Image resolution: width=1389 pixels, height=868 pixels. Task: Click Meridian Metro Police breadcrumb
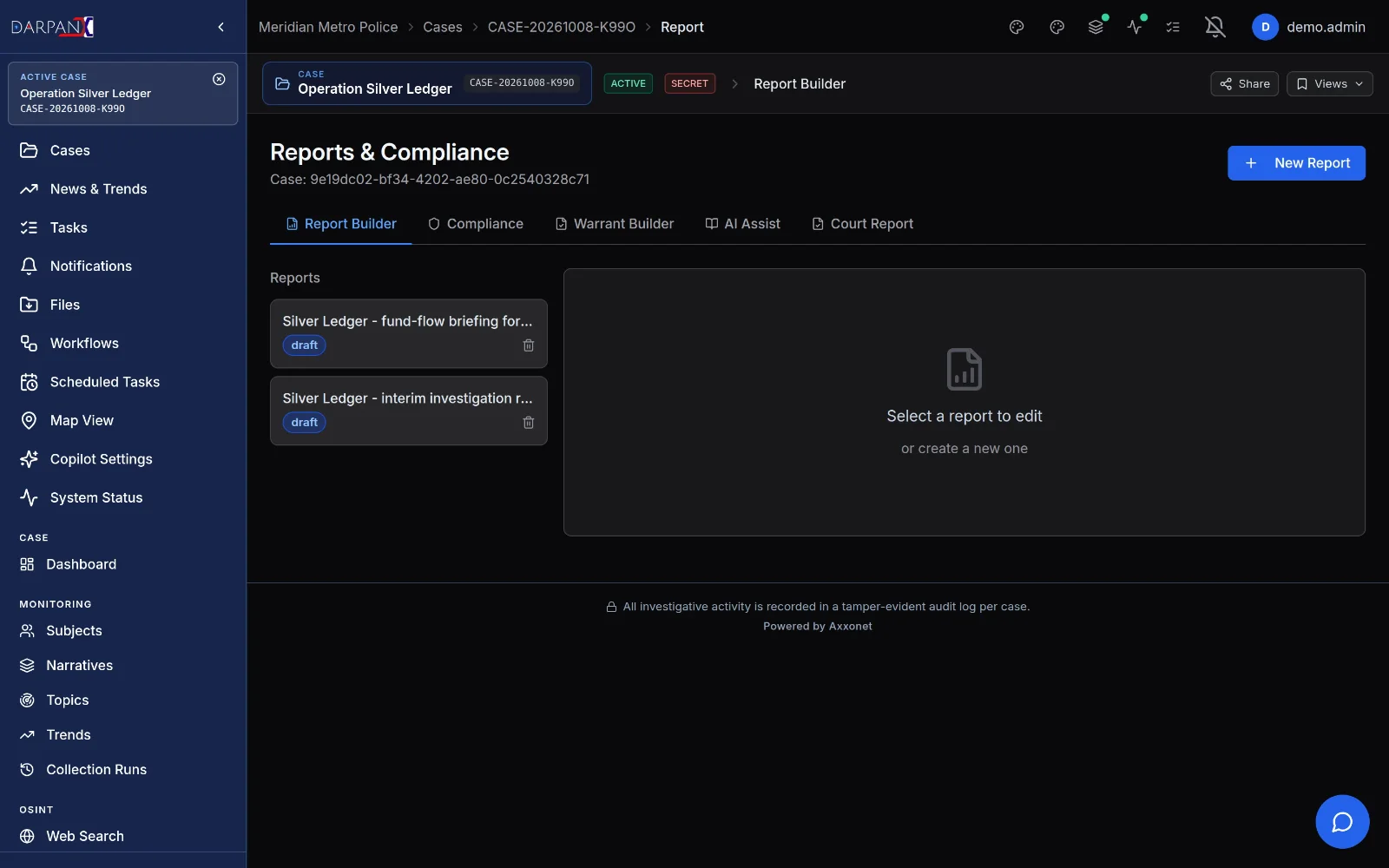328,27
